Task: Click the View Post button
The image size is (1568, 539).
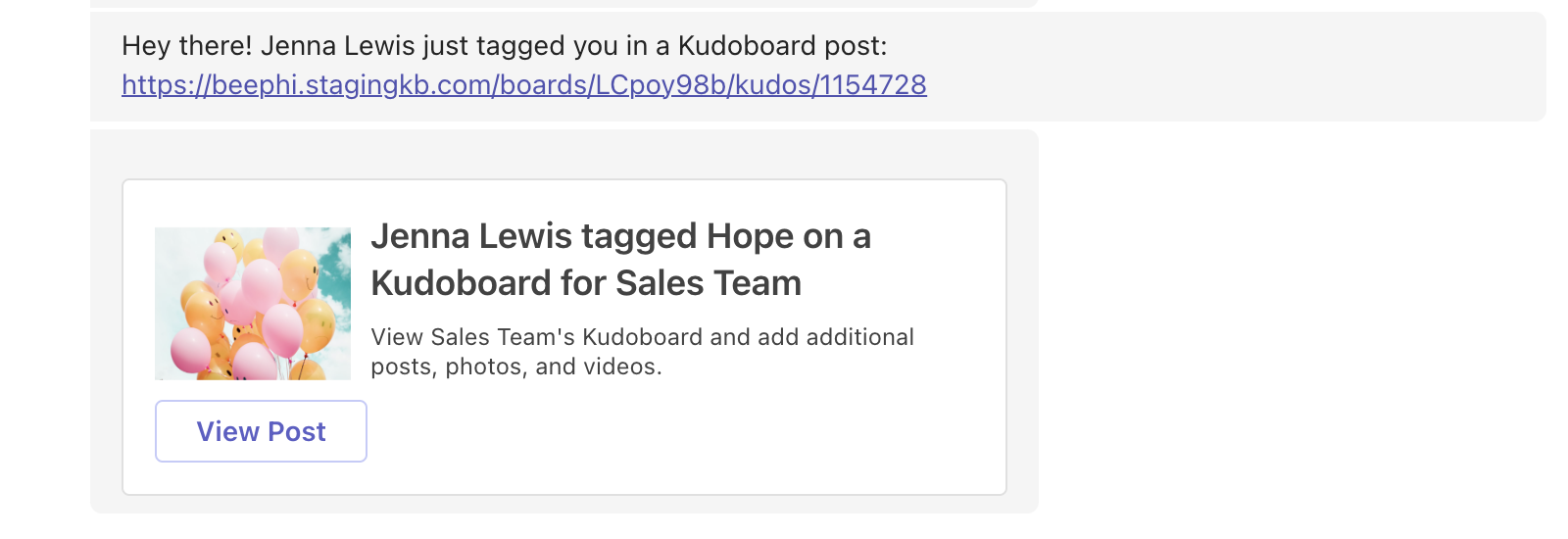Action: pyautogui.click(x=261, y=431)
